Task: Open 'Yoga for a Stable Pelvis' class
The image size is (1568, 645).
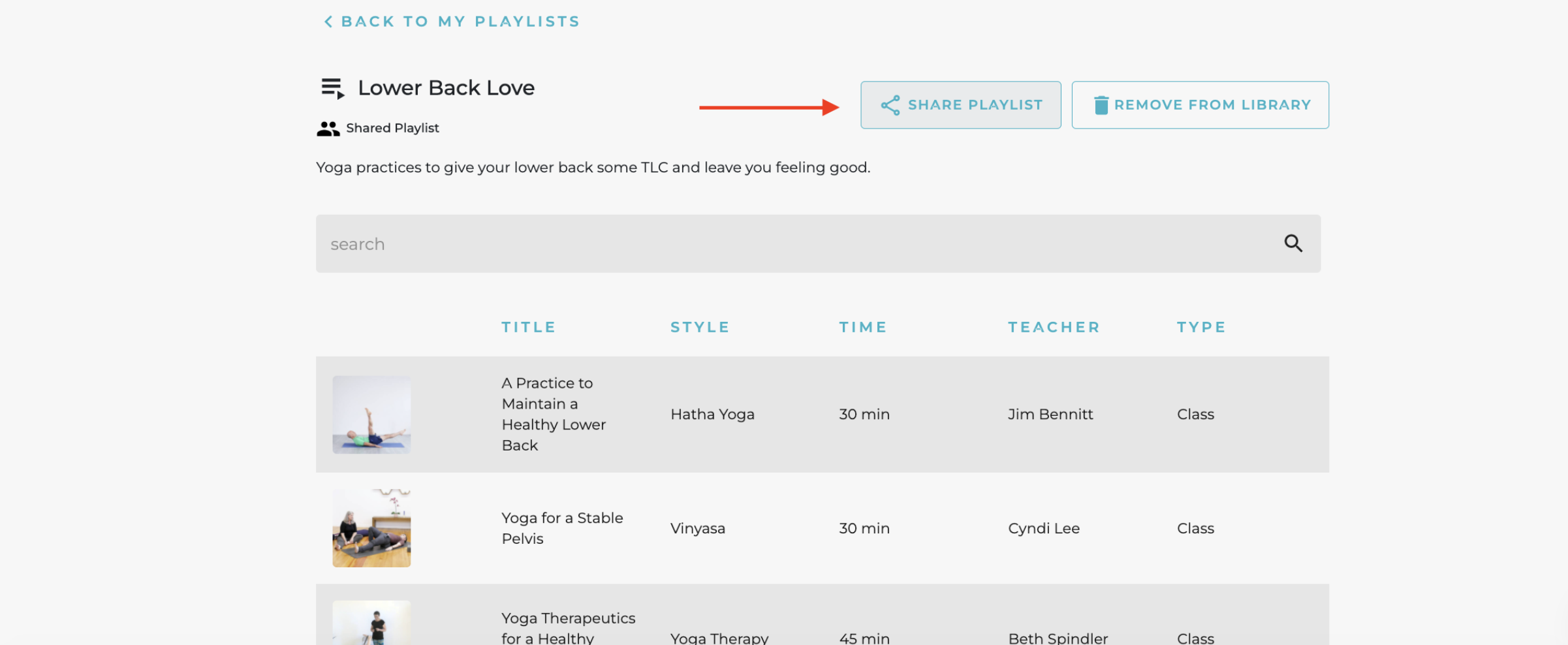Action: pyautogui.click(x=562, y=528)
